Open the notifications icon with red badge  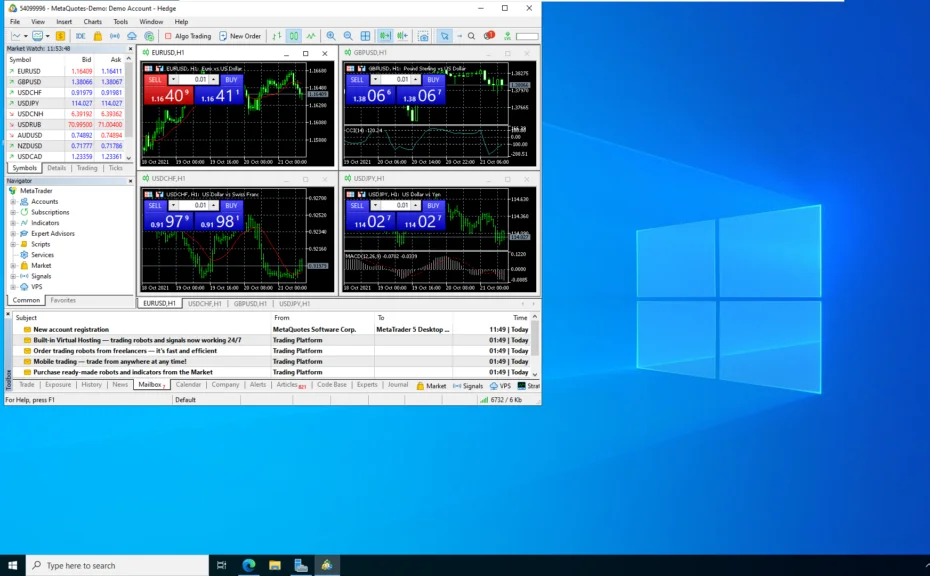(x=489, y=36)
